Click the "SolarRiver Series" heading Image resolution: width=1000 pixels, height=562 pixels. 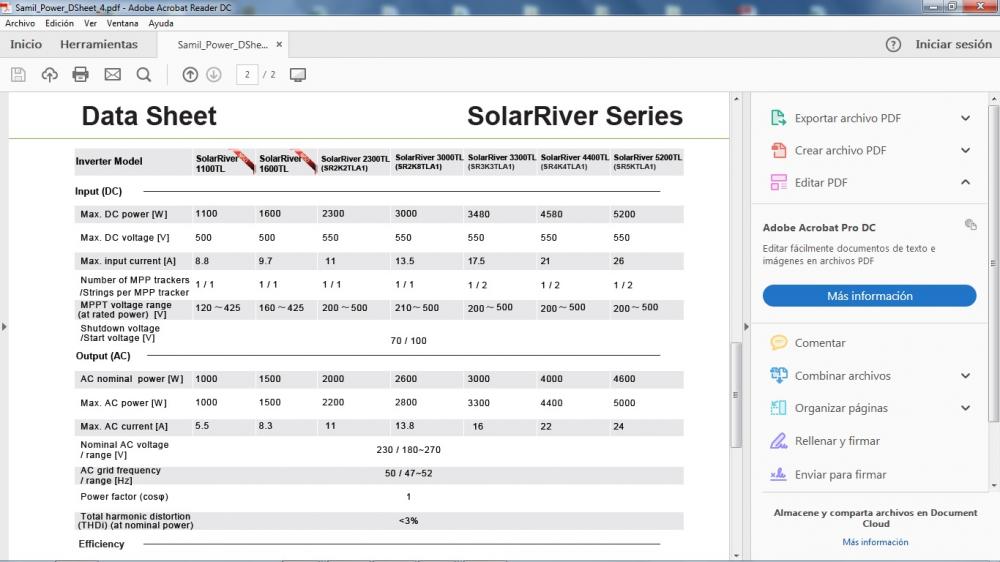[575, 116]
